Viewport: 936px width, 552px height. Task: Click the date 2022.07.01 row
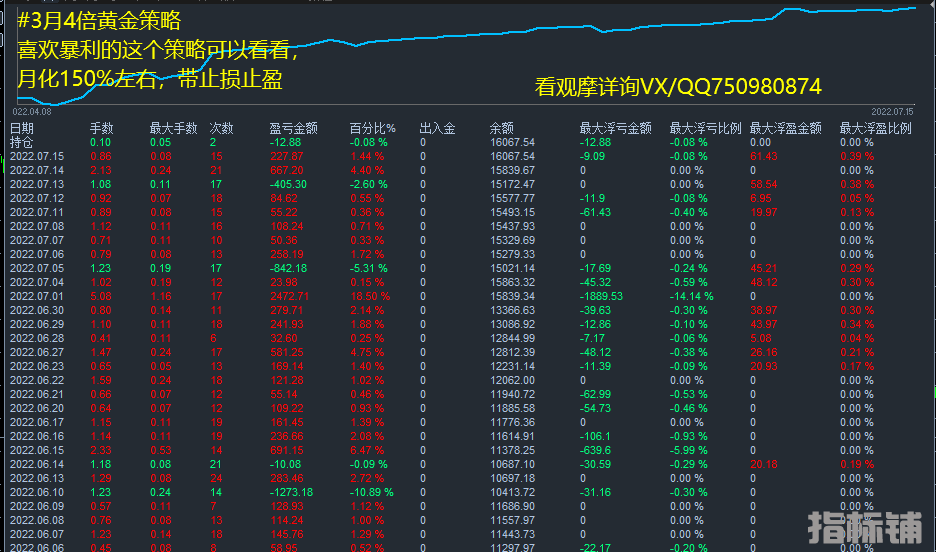click(x=37, y=297)
